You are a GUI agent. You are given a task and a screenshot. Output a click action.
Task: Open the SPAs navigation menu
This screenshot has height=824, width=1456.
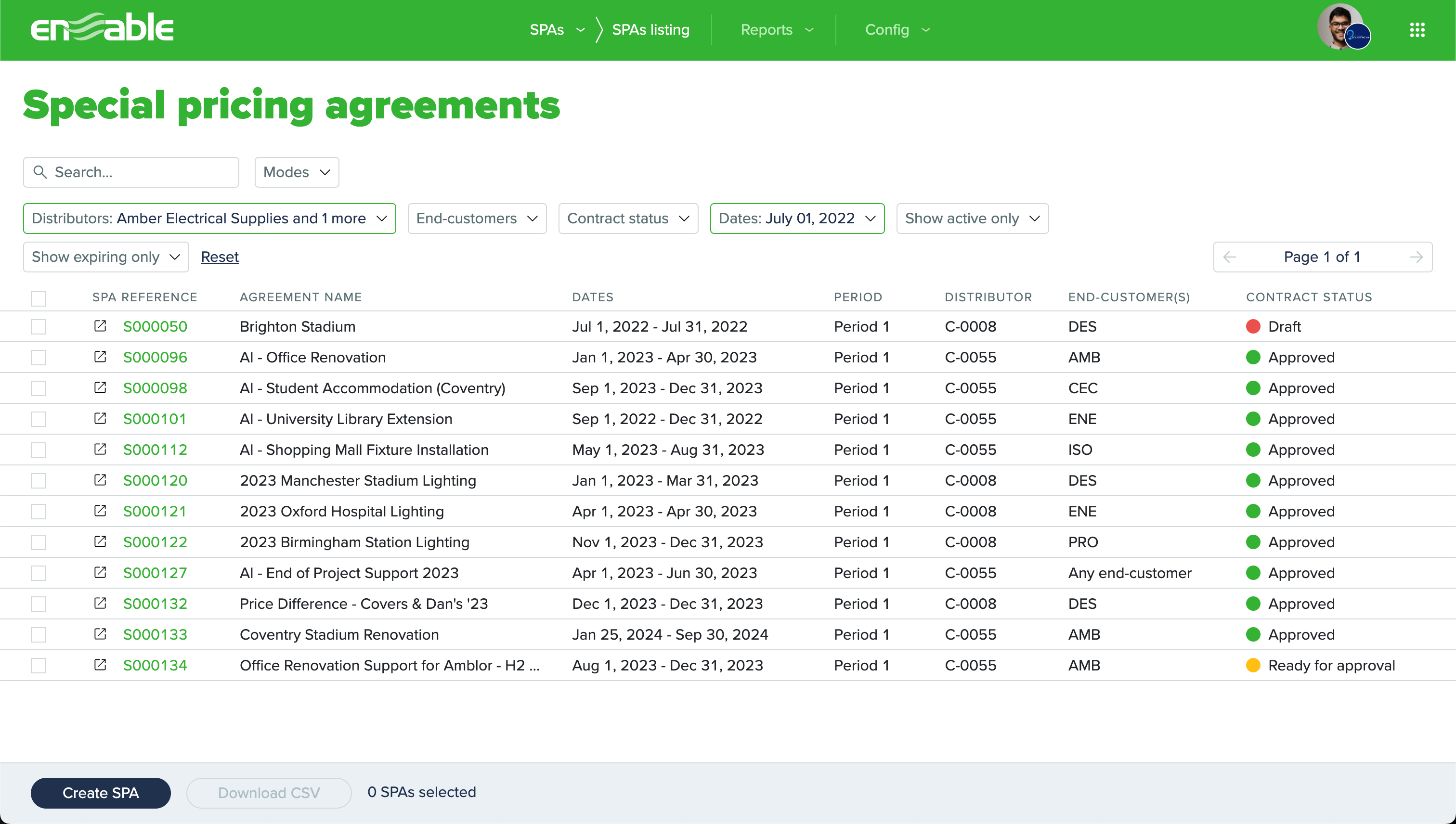[547, 29]
